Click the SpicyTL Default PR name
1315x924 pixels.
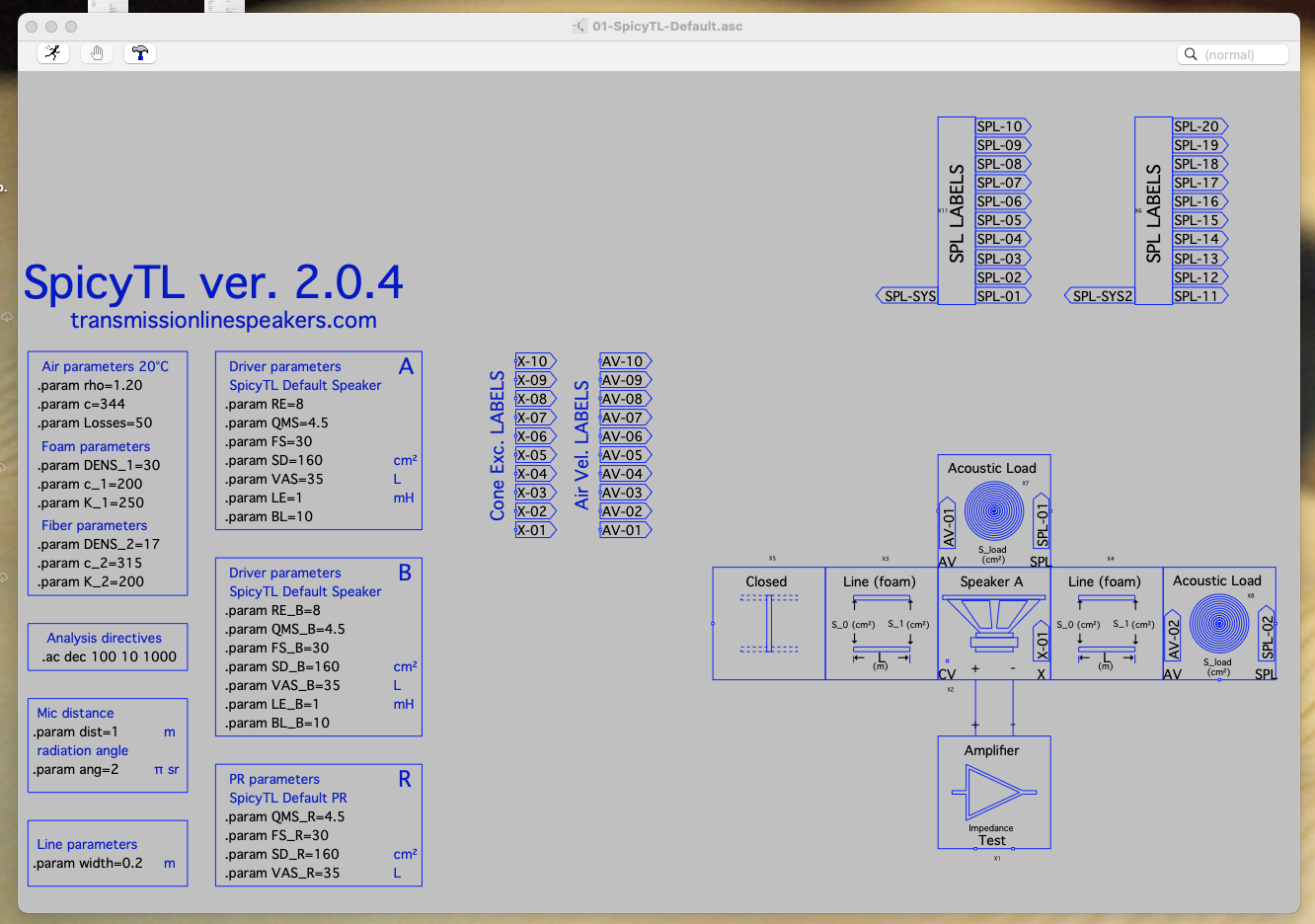[x=288, y=798]
